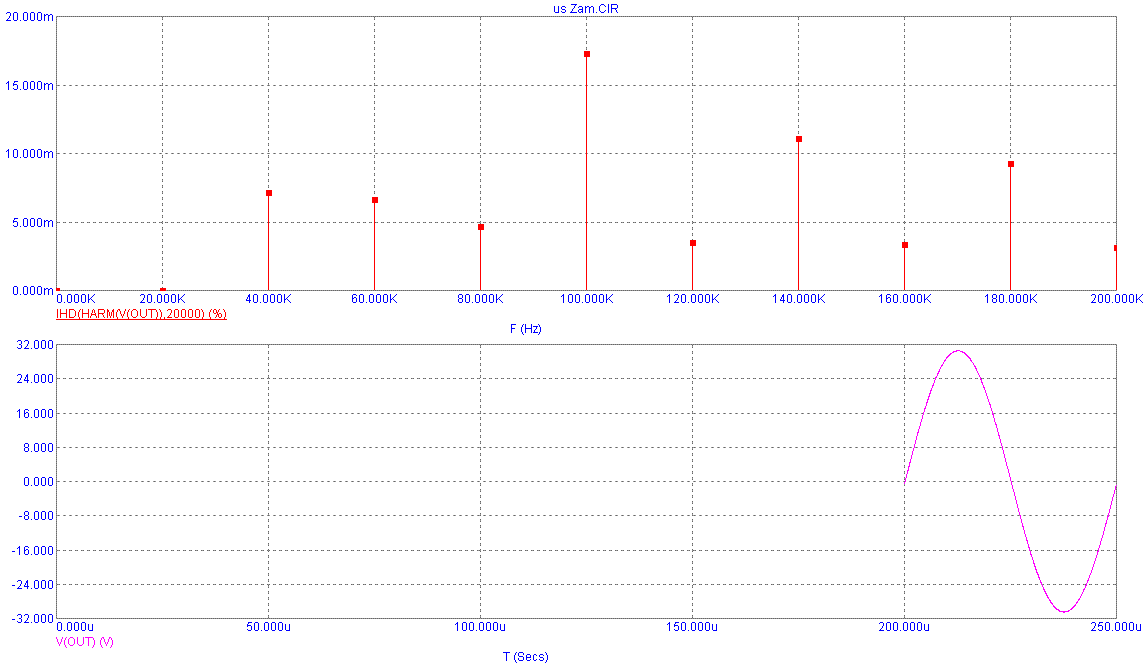The width and height of the screenshot is (1148, 670).
Task: Select the 180.000K harmonic data point marker
Action: [x=1011, y=164]
